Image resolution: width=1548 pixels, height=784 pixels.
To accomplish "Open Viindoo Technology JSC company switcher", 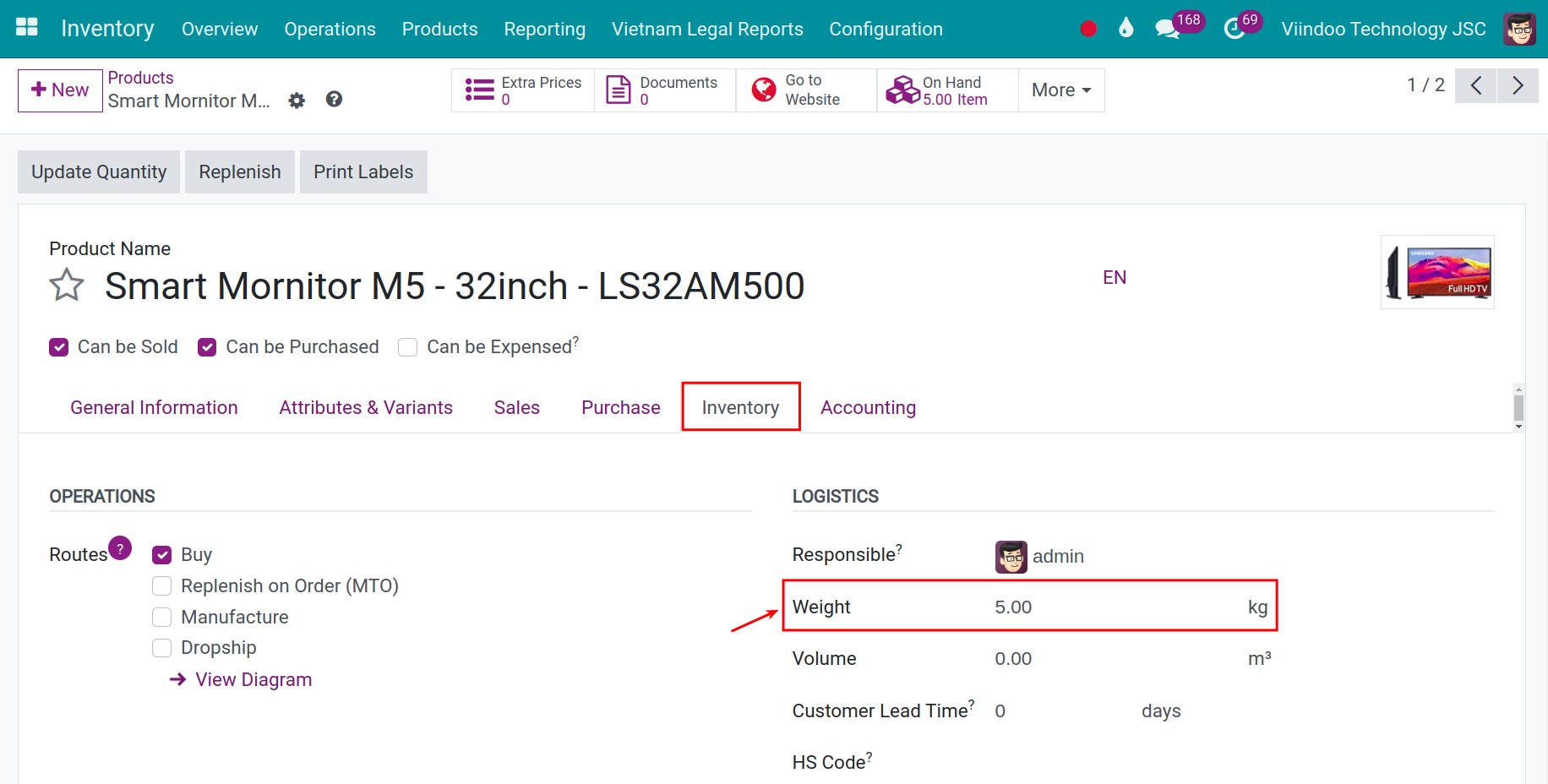I will click(x=1383, y=29).
